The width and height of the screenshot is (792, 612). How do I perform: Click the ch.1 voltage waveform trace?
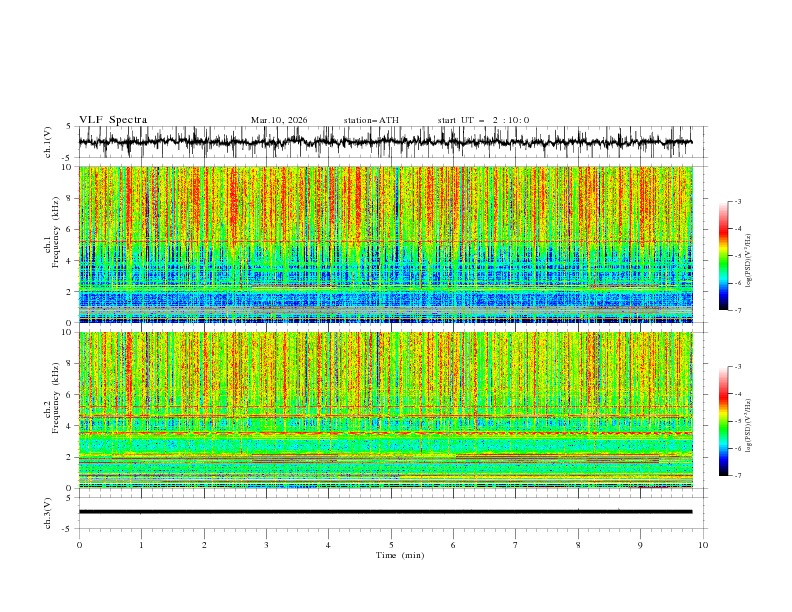(385, 142)
